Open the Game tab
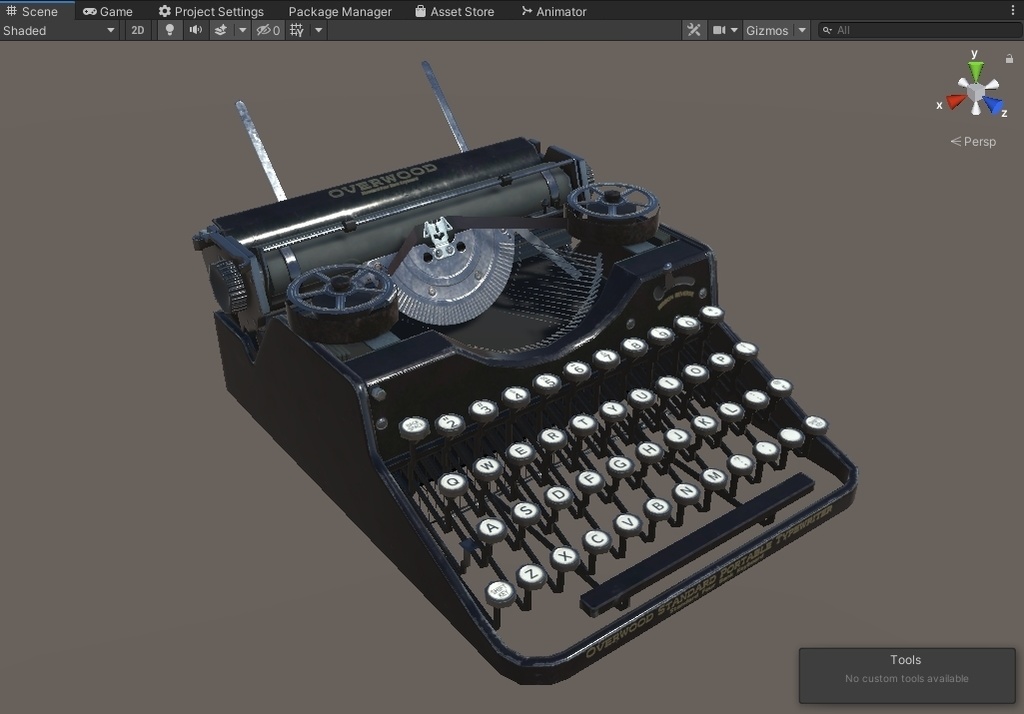Screen dimensions: 1024x714 pyautogui.click(x=108, y=11)
